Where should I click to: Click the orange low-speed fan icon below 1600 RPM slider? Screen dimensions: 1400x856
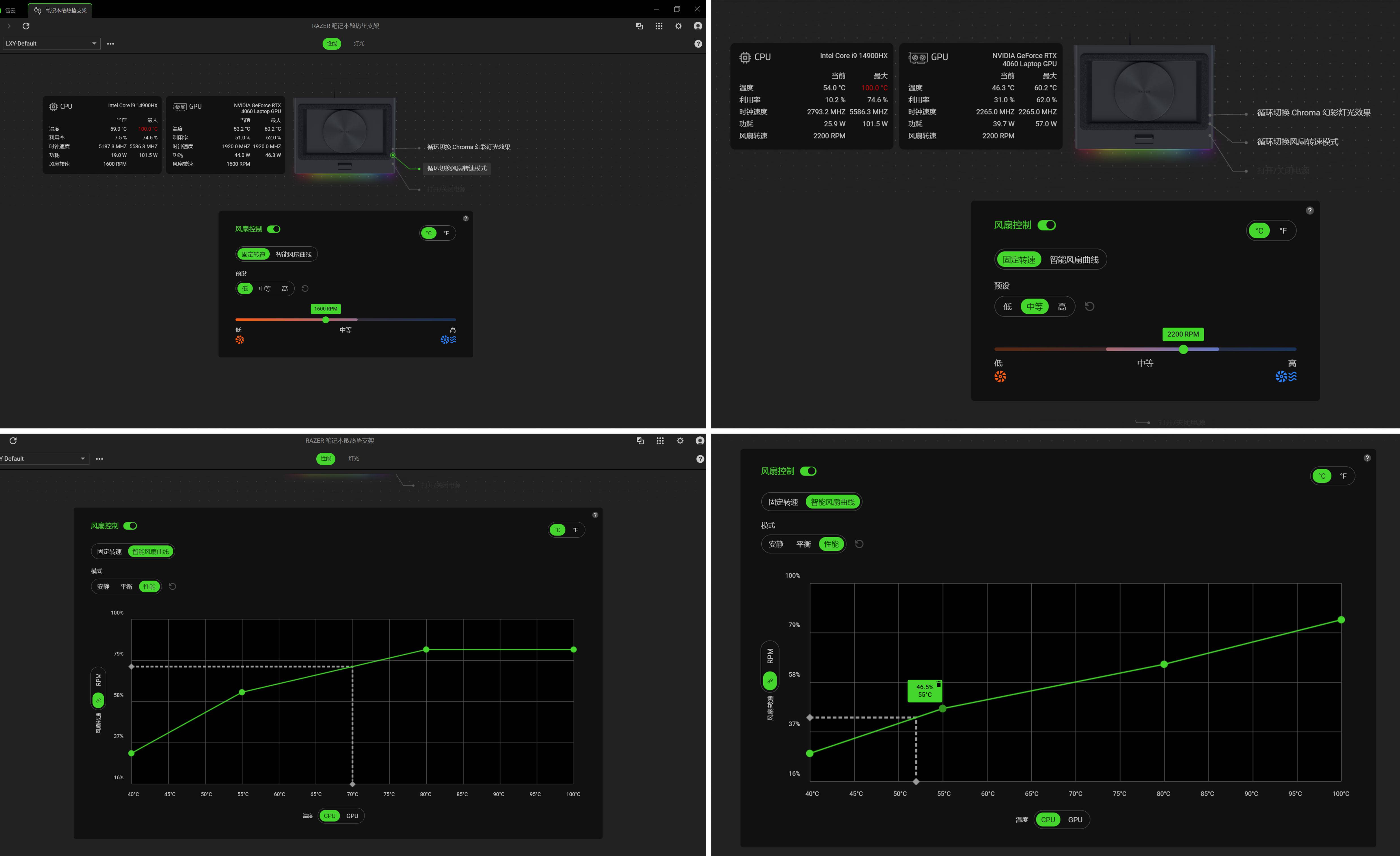[240, 340]
